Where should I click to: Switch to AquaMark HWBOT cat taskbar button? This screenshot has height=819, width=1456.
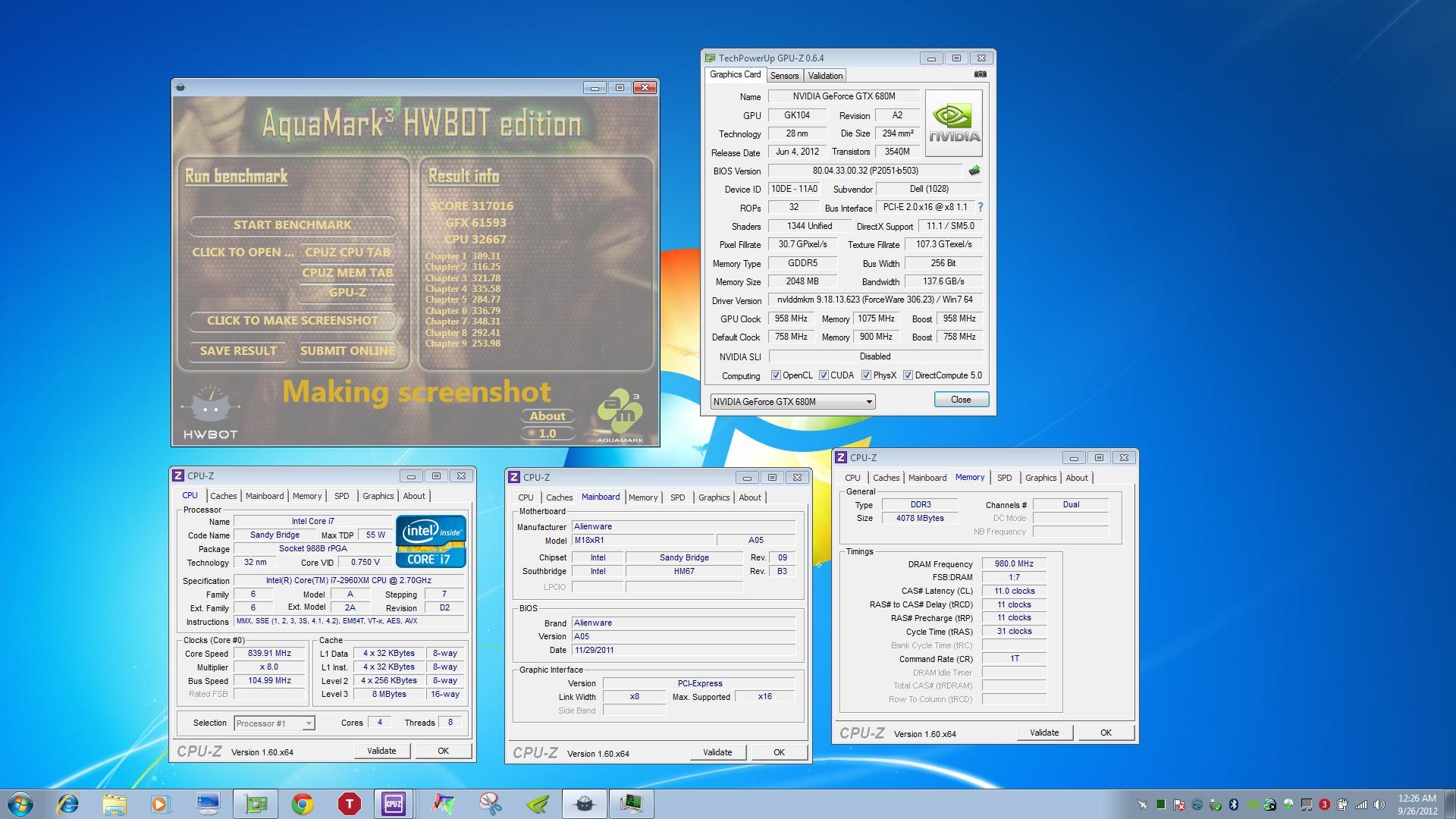(x=584, y=804)
